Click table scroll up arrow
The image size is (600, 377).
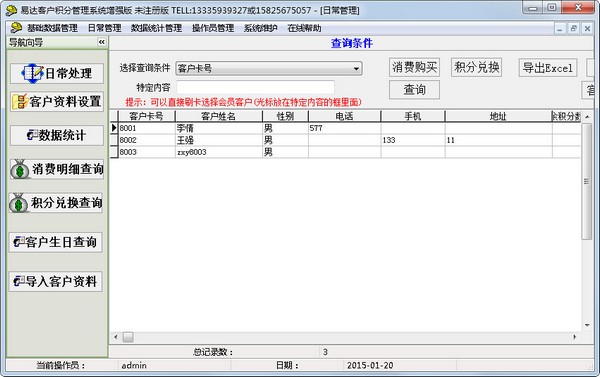click(587, 116)
